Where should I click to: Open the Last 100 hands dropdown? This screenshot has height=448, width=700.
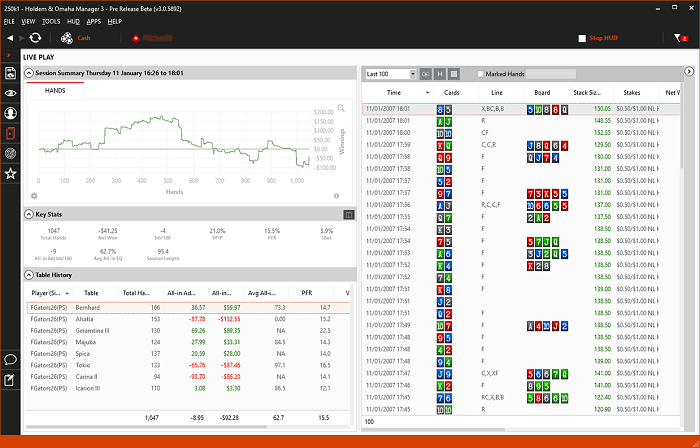[x=390, y=74]
